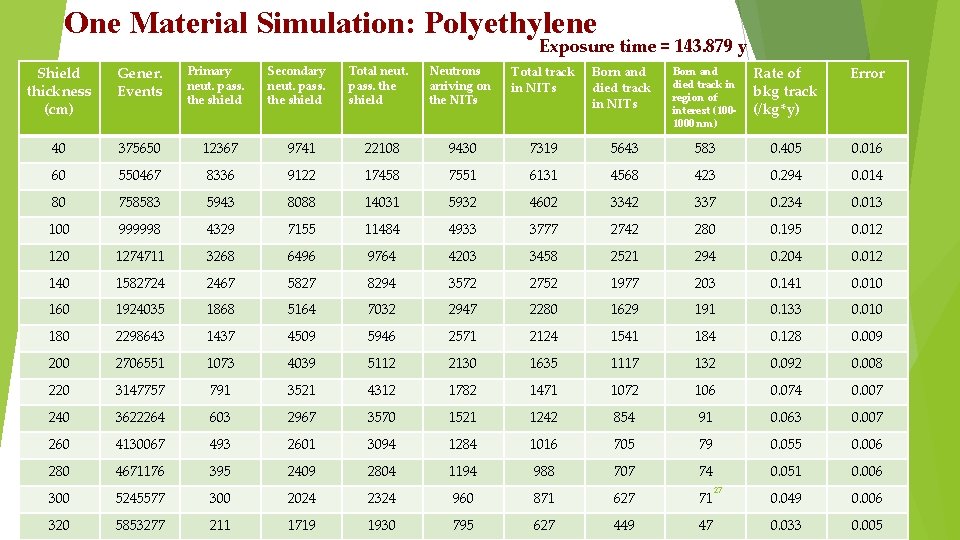The image size is (960, 540).
Task: Select the generated events value 1582724
Action: [140, 283]
